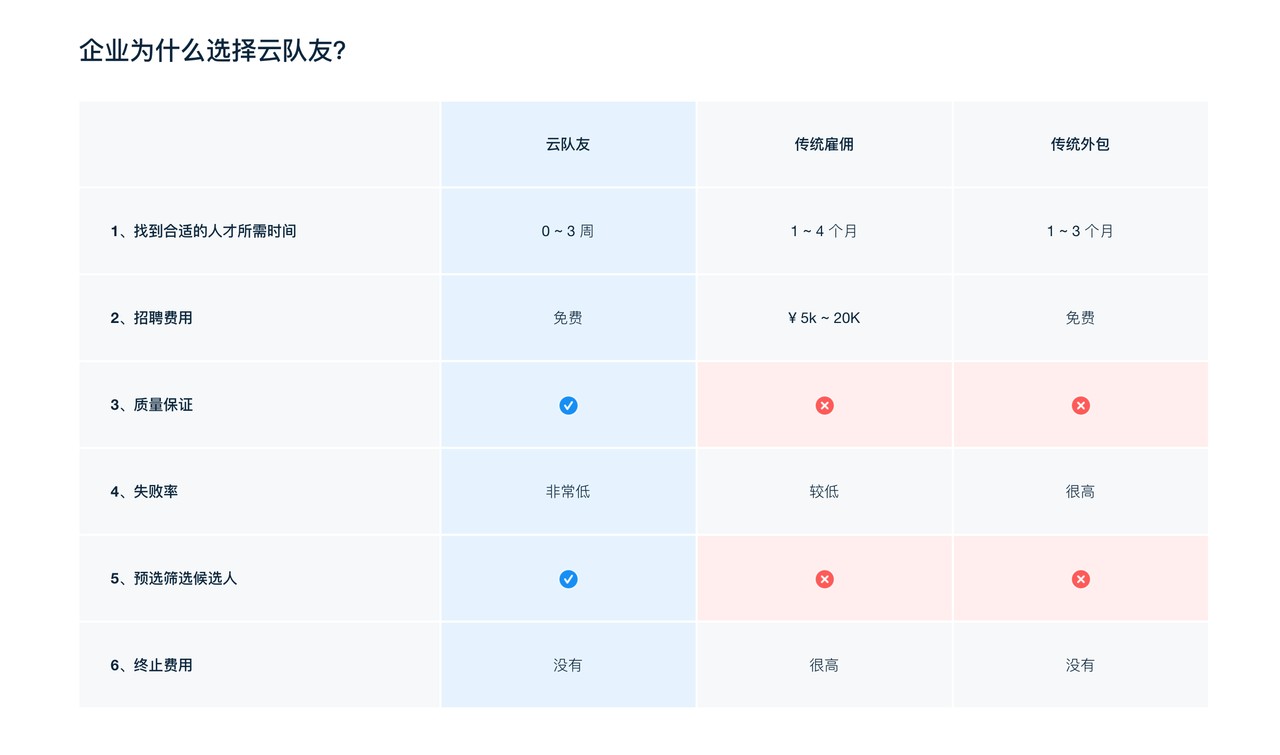
Task: Click the 终止费用 row label
Action: coord(151,665)
